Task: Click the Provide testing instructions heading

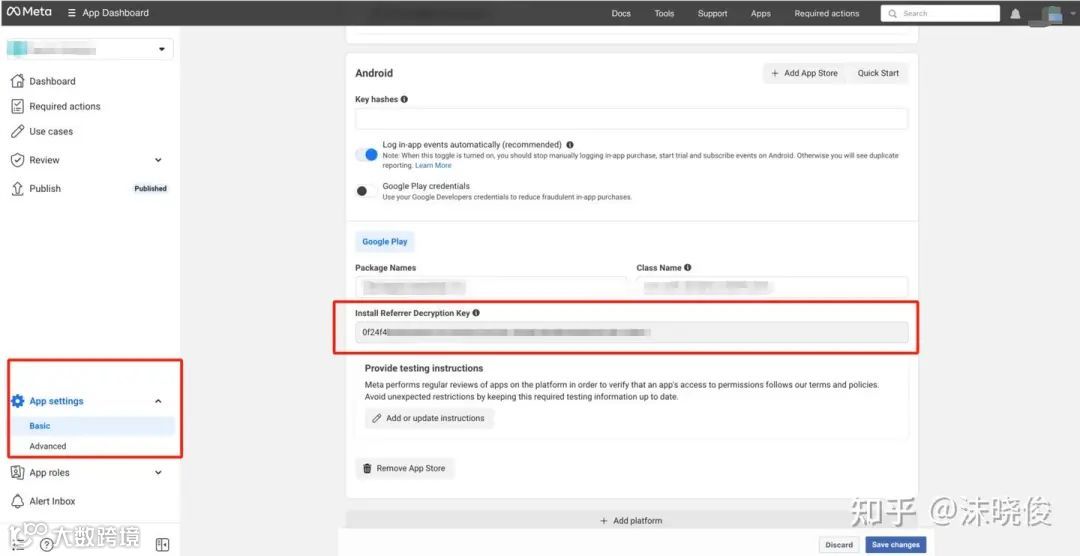Action: (x=424, y=368)
